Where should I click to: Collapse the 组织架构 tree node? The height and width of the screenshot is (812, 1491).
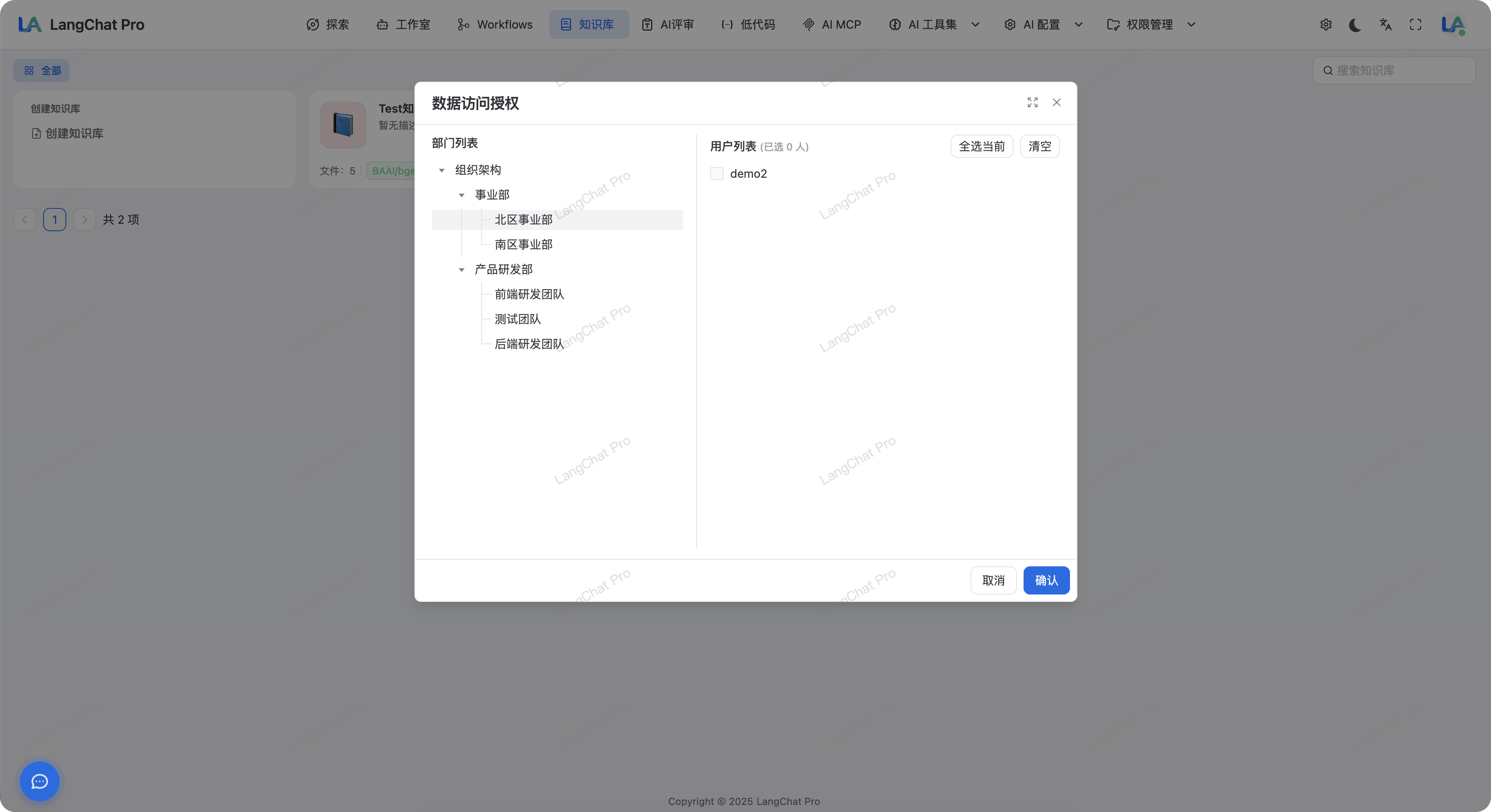(x=442, y=170)
